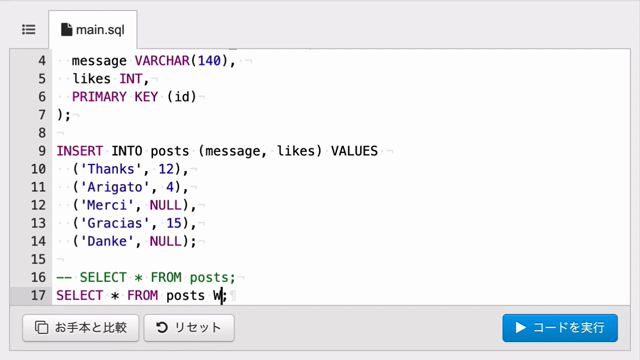Click VARCHAR keyword on line 4
The width and height of the screenshot is (640, 360).
pos(162,61)
